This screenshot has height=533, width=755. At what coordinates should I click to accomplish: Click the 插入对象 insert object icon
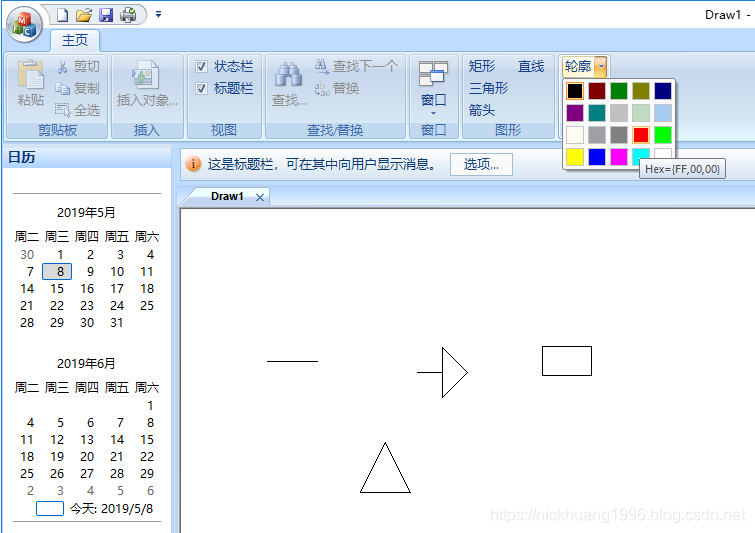(x=145, y=75)
